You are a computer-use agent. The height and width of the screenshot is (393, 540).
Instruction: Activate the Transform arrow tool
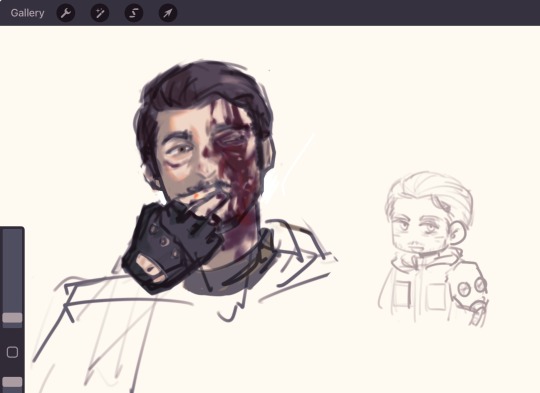tap(168, 13)
